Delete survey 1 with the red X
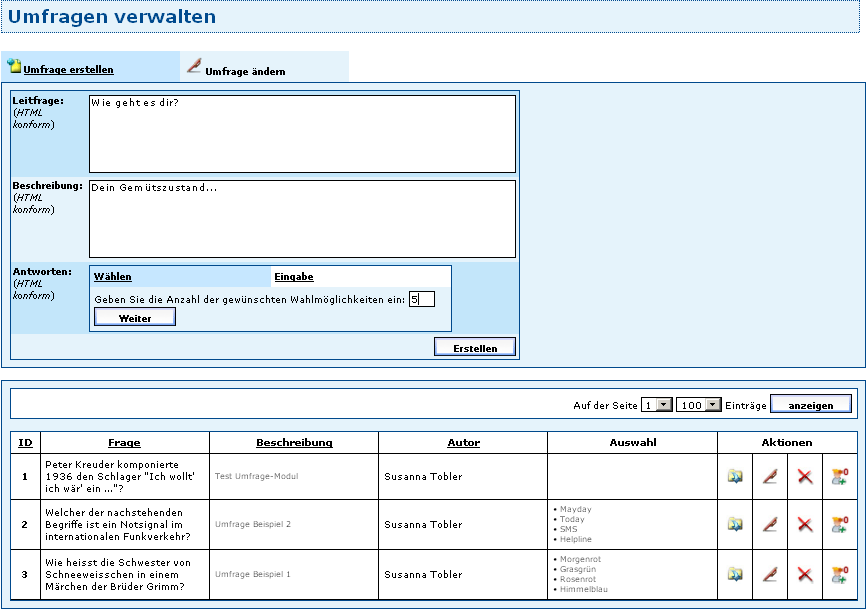This screenshot has width=866, height=609. point(804,477)
